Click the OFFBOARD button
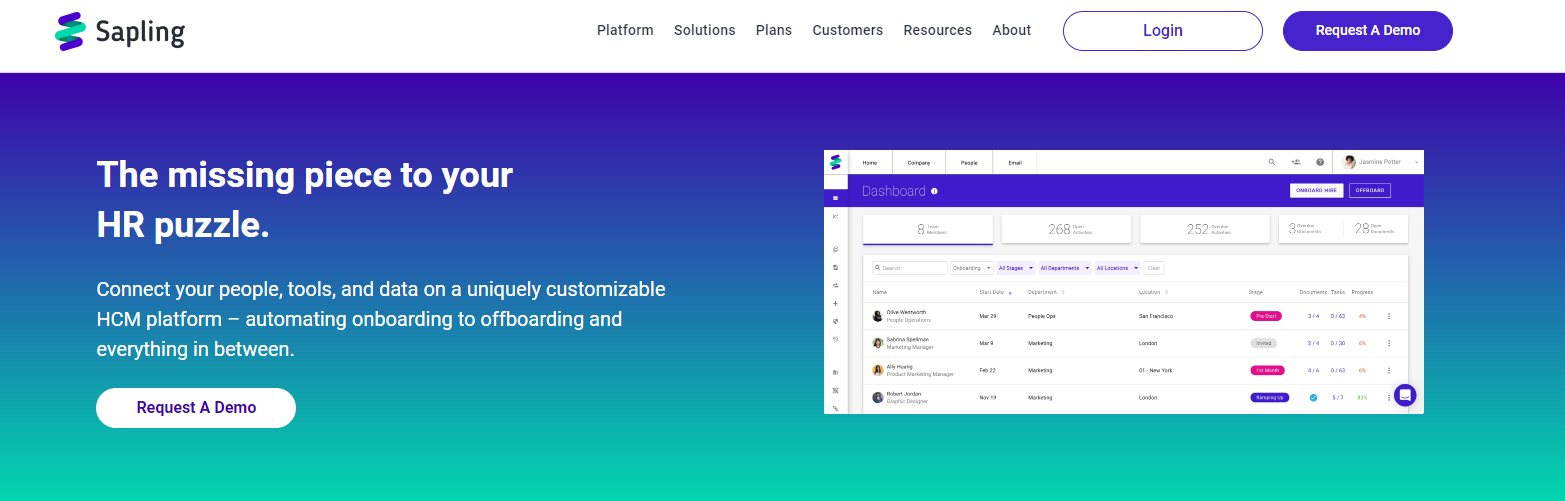The height and width of the screenshot is (501, 1565). pos(1370,190)
